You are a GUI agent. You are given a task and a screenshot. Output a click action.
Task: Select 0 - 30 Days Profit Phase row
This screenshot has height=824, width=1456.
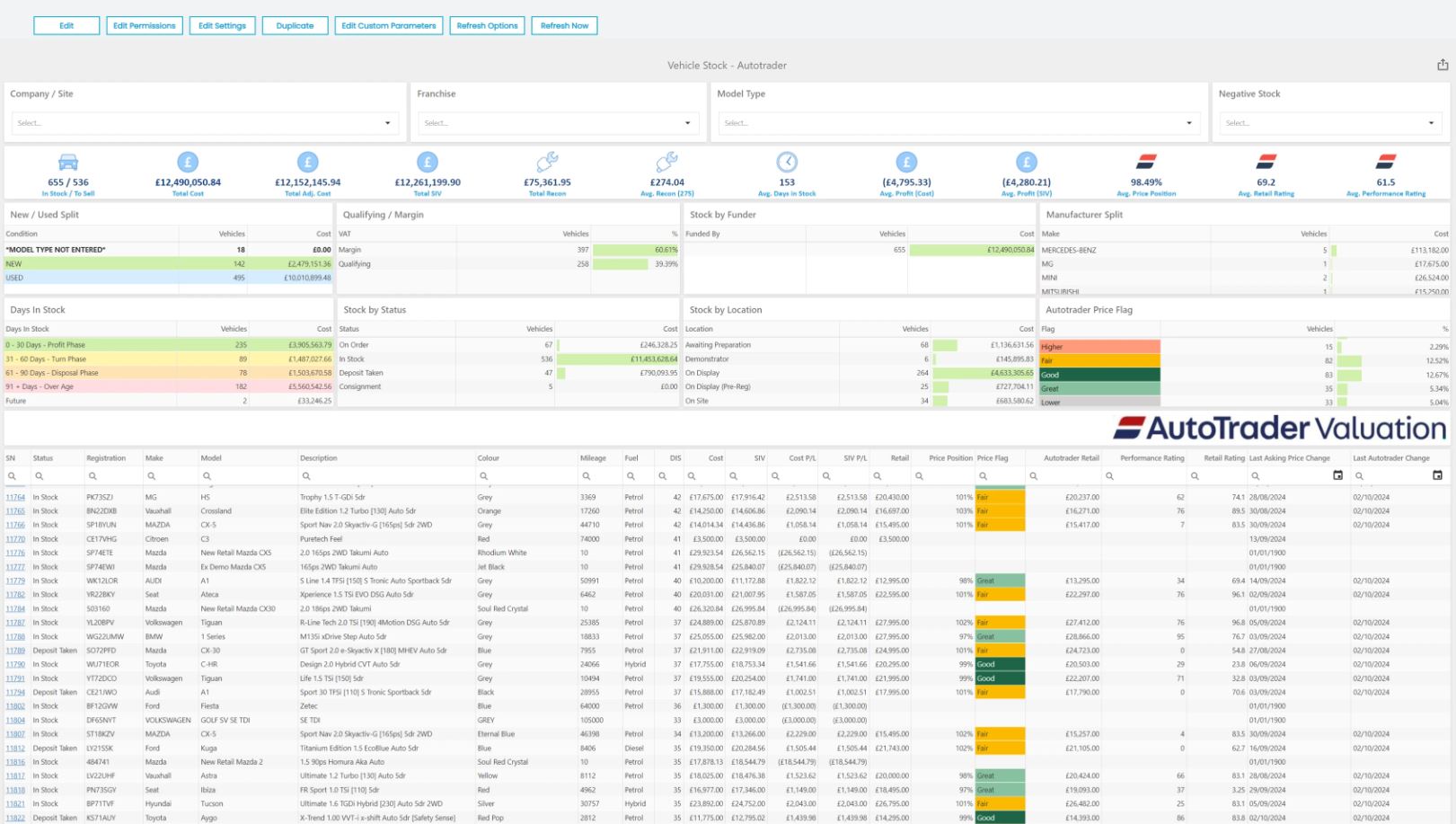pos(169,345)
